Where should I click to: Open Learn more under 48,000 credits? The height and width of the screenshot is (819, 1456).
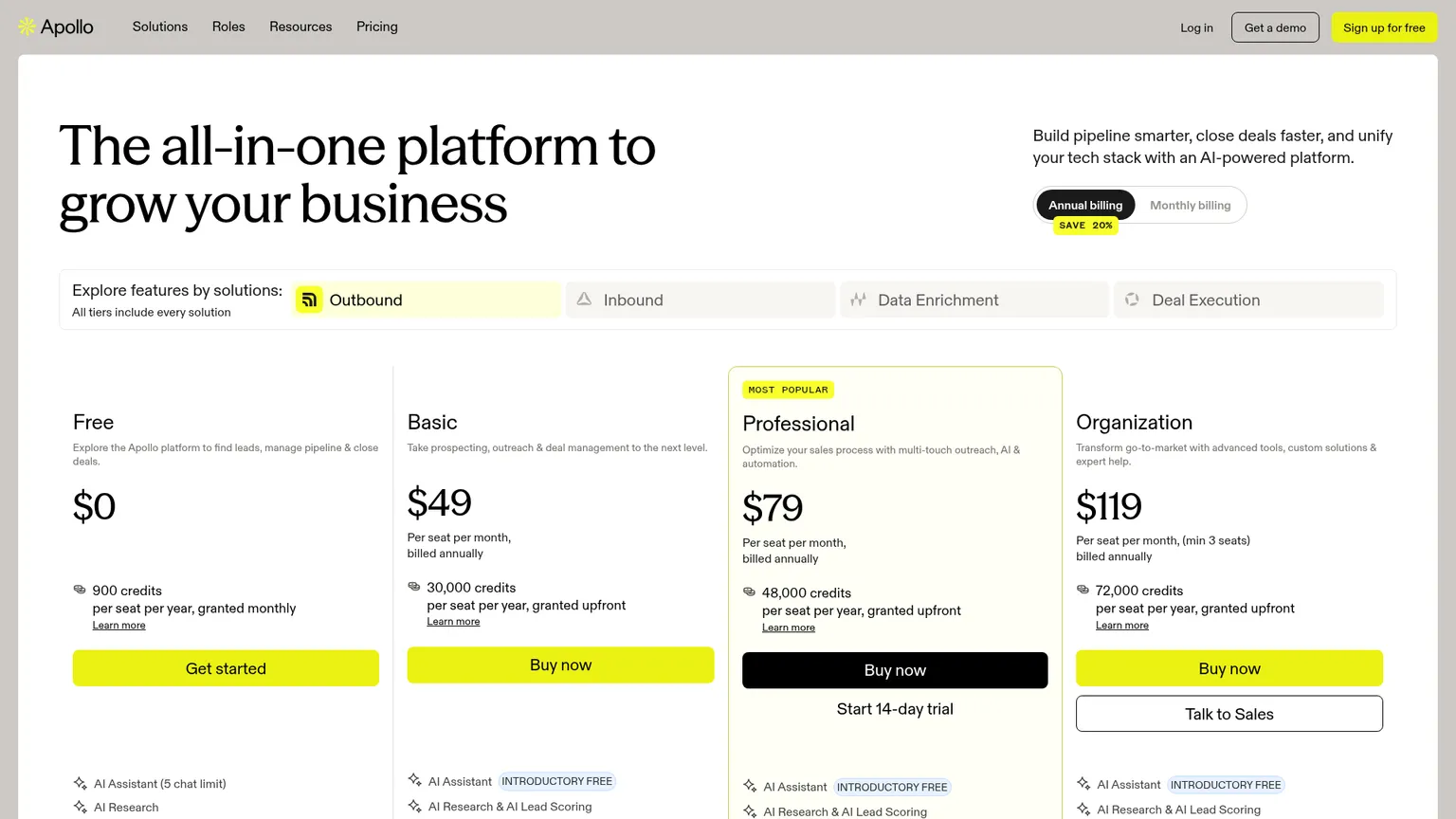click(x=789, y=628)
